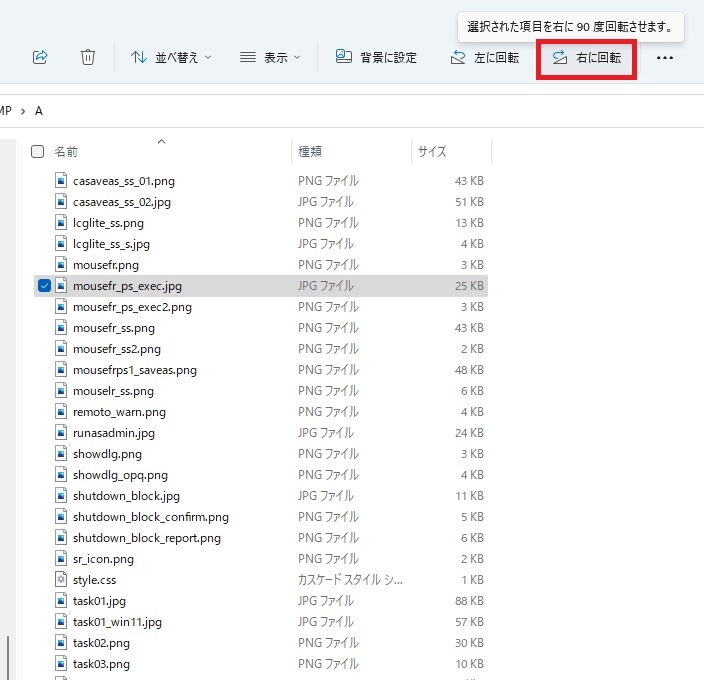
Task: Select file name mousefrps1_saveas.png
Action: [x=135, y=370]
